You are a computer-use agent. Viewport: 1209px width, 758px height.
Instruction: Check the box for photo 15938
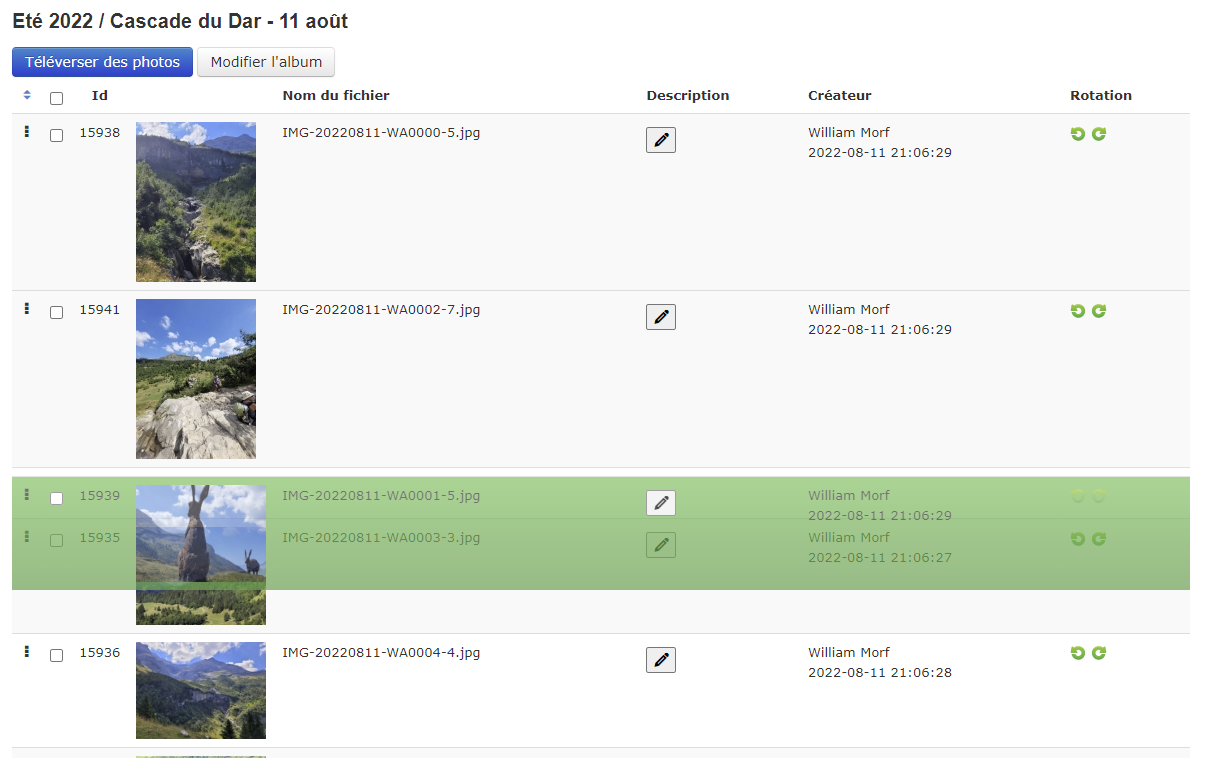tap(57, 135)
